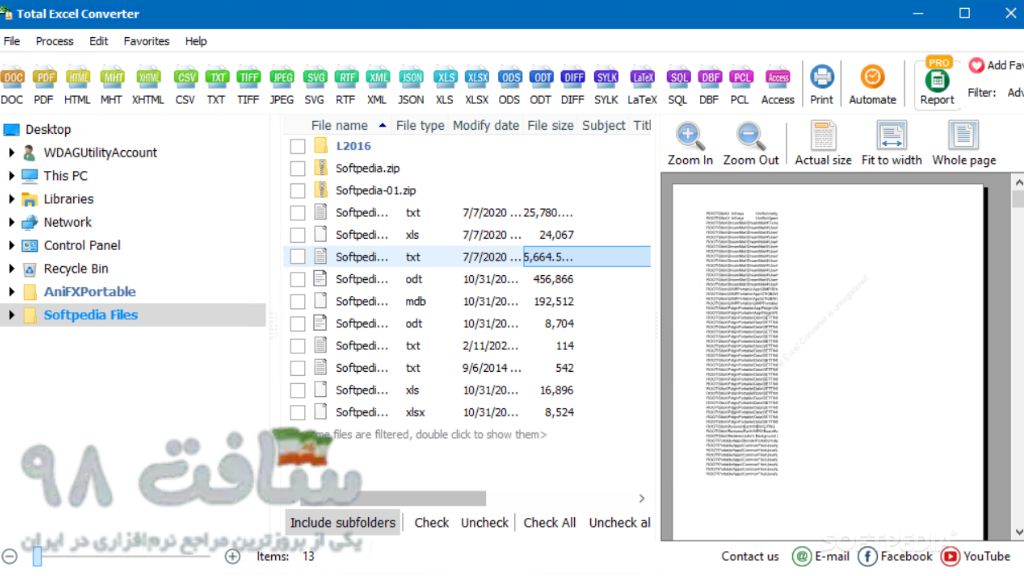Open the YouTube link

tap(976, 556)
